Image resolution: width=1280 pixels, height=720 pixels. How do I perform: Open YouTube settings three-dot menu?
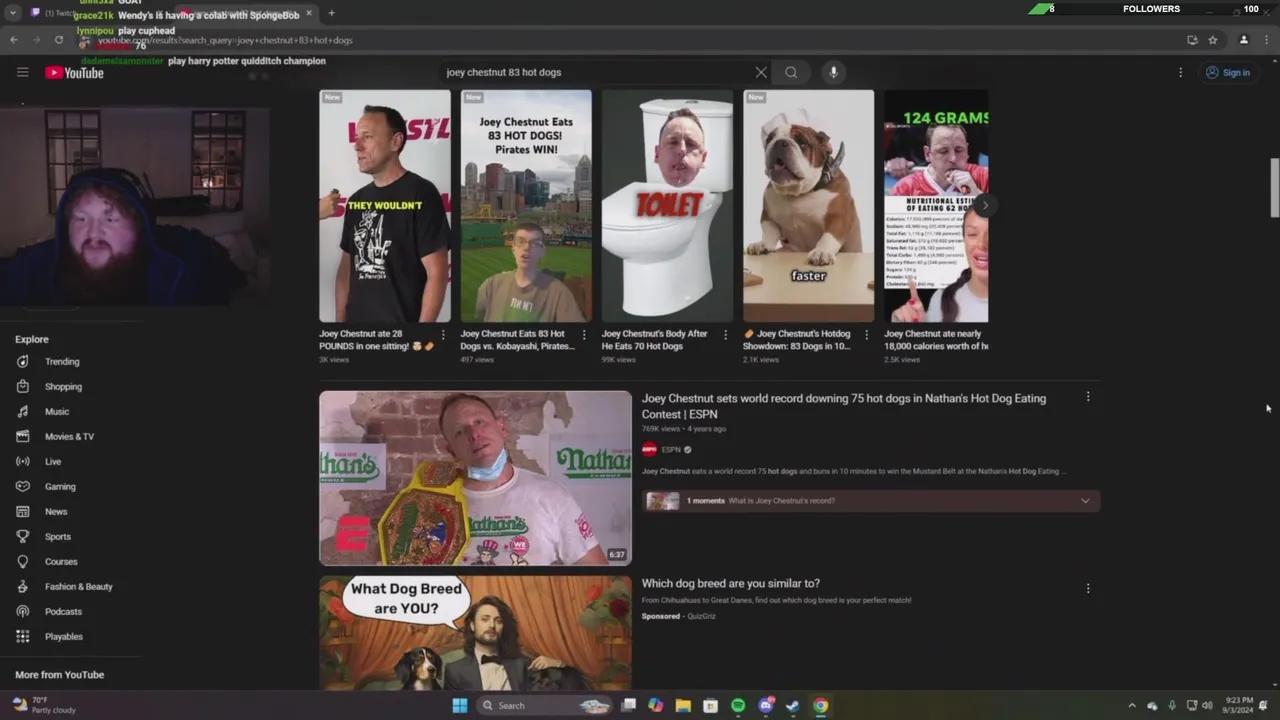(1180, 72)
